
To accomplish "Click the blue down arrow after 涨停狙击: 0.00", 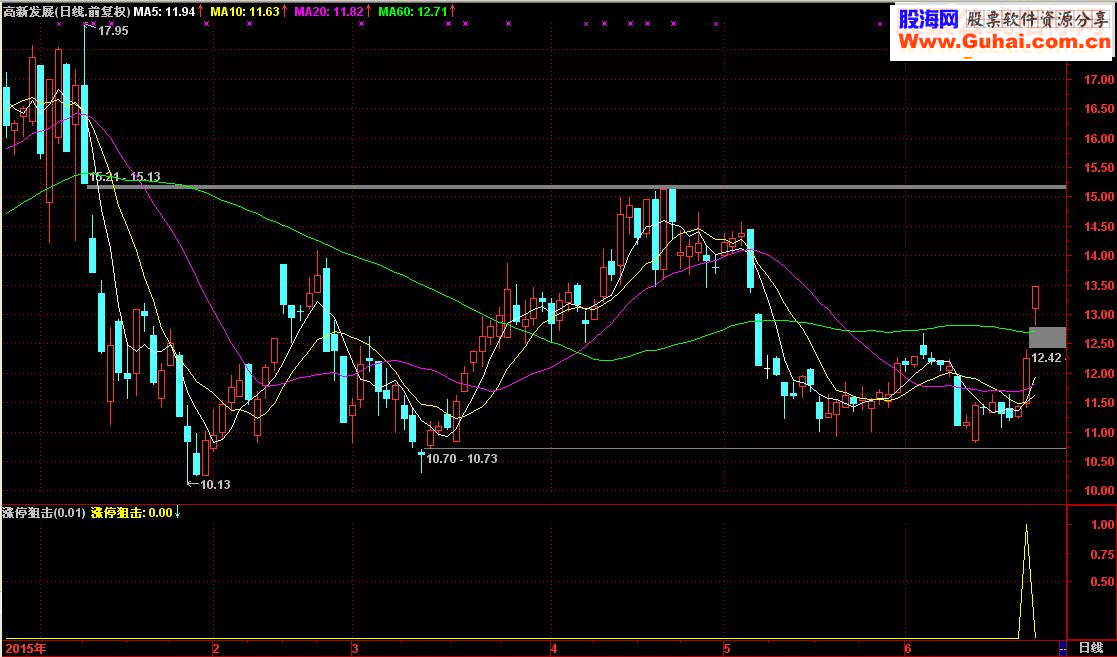I will (177, 512).
